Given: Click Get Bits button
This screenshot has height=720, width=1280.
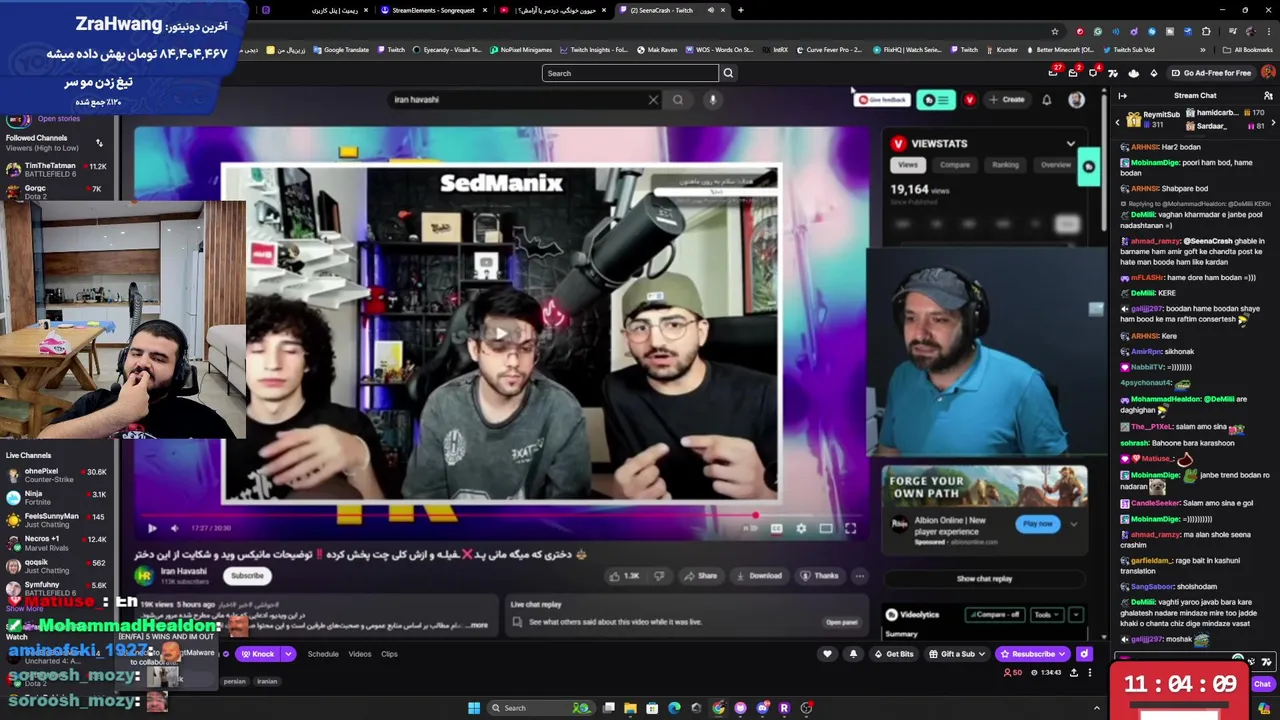Looking at the screenshot, I should click(893, 654).
